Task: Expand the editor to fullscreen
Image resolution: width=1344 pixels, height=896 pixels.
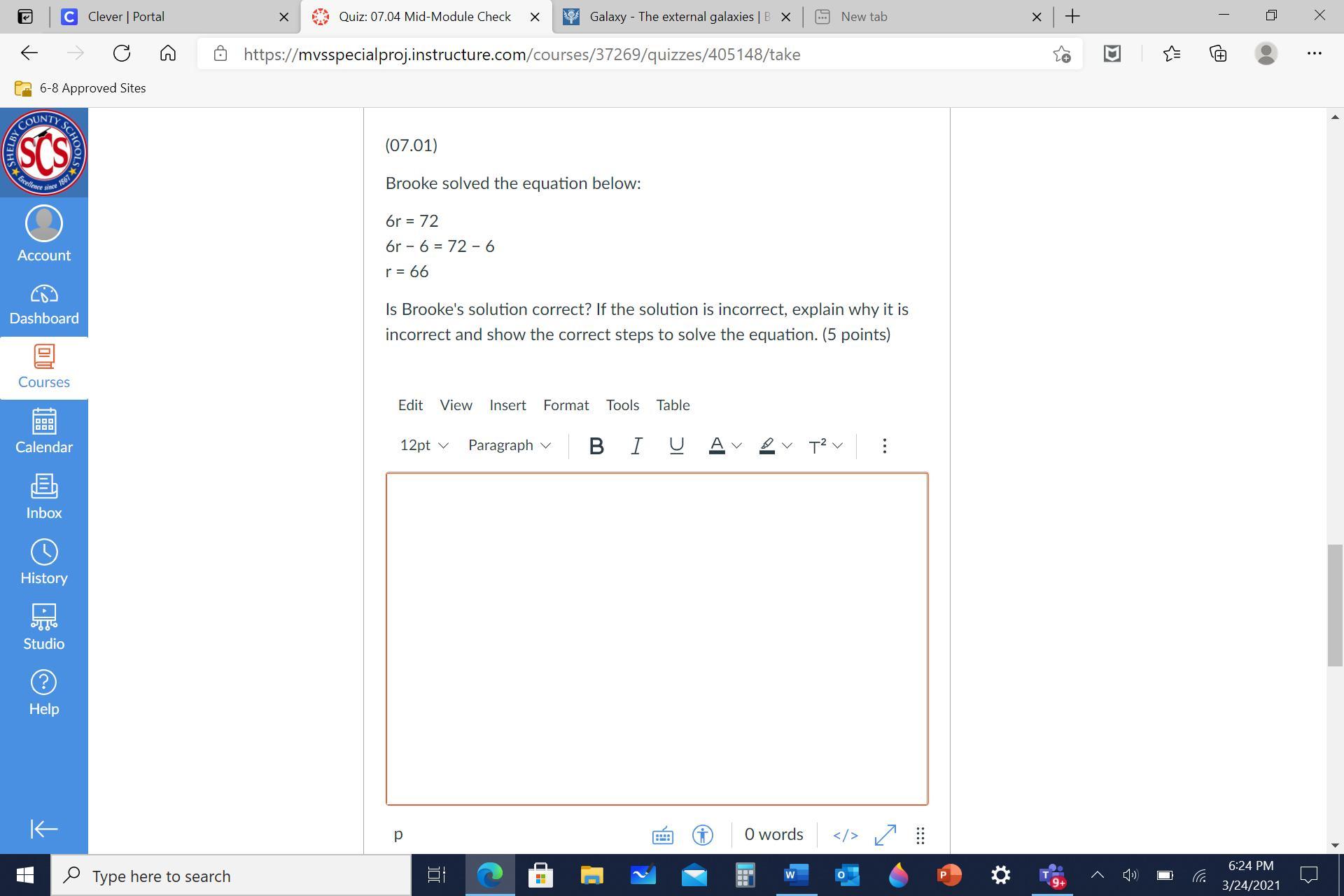Action: [x=885, y=835]
